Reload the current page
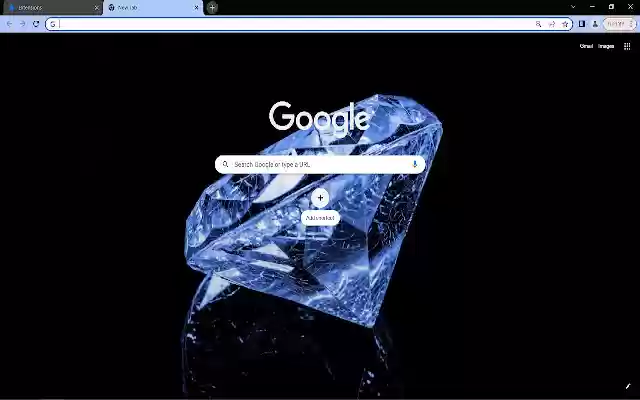The width and height of the screenshot is (640, 400). click(x=36, y=24)
